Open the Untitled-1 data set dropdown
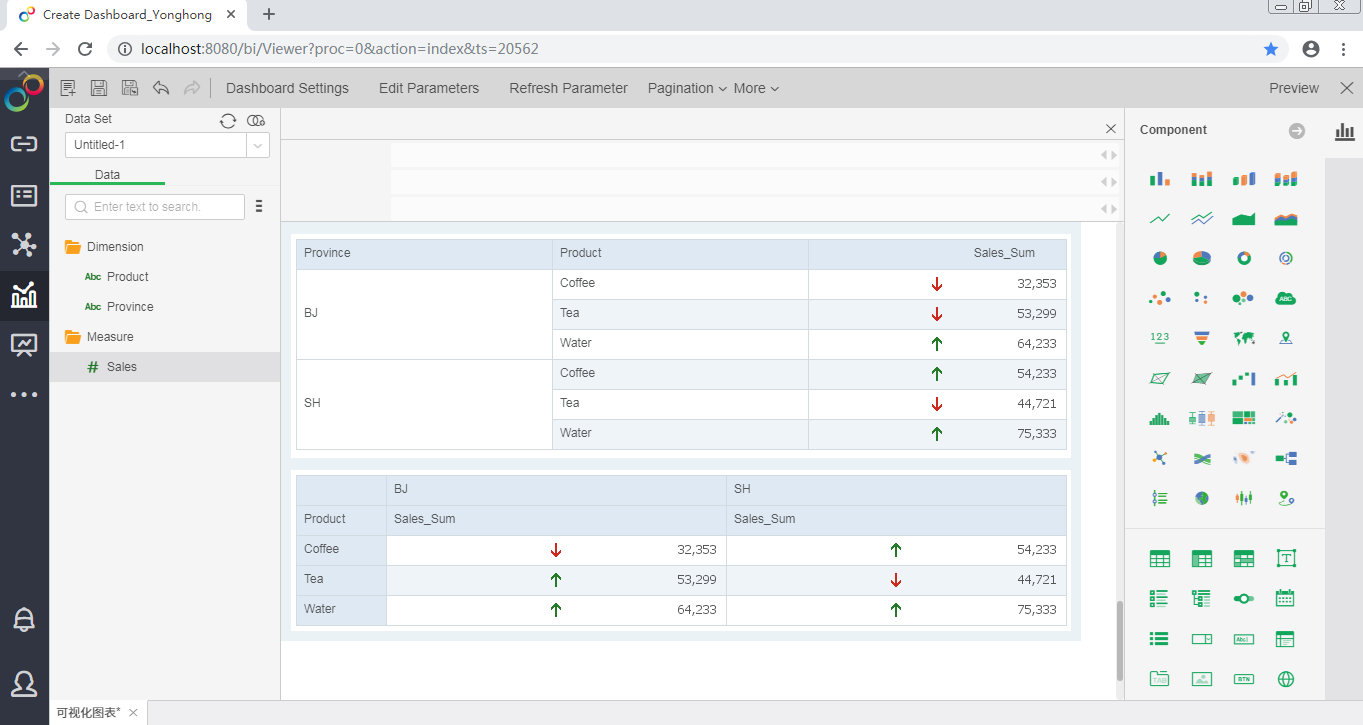The width and height of the screenshot is (1363, 725). (258, 145)
